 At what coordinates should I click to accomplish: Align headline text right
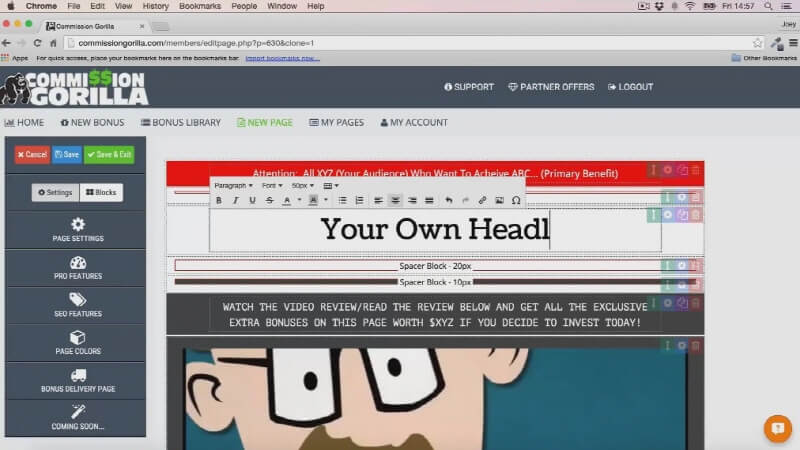(x=412, y=201)
